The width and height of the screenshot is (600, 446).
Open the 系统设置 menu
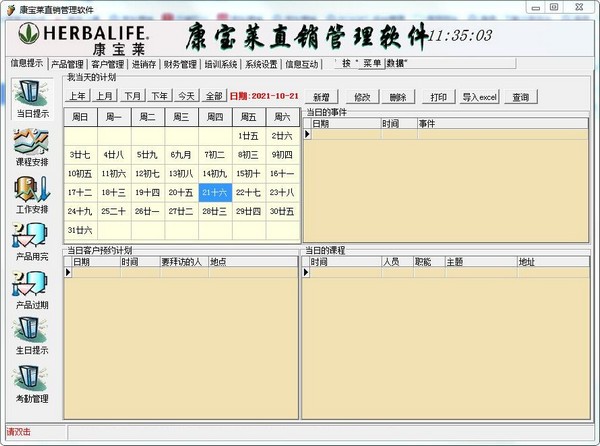pos(261,64)
